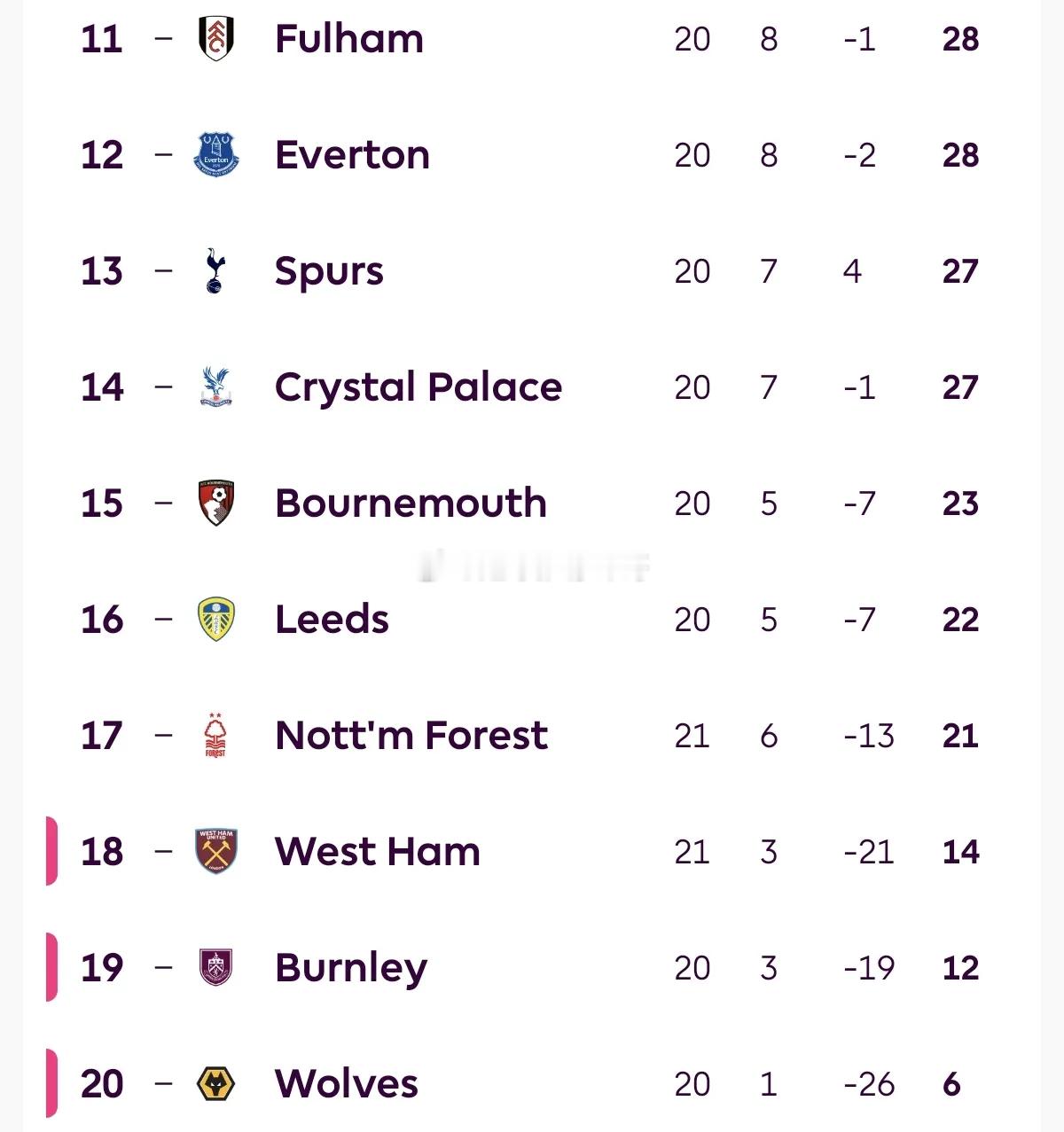Tap the Leeds United crest
The image size is (1064, 1132).
click(215, 619)
